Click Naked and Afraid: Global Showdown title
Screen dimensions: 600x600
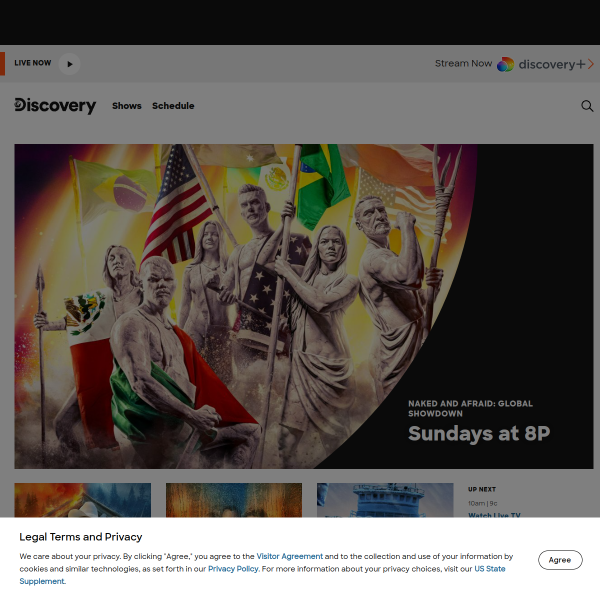(x=470, y=408)
